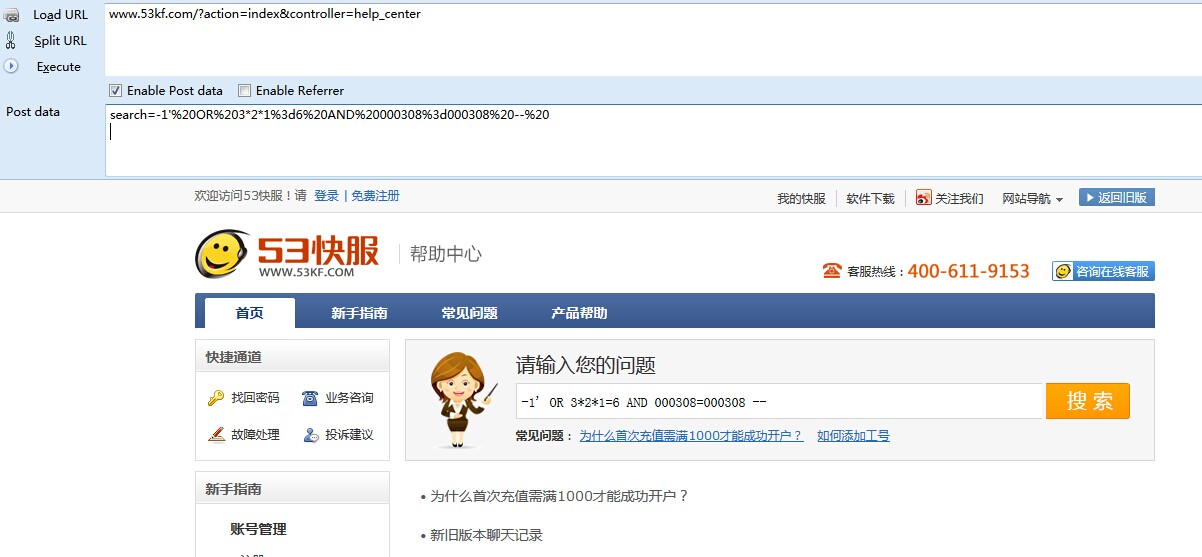
Task: Click the 业务咨询 telephone icon
Action: point(310,398)
